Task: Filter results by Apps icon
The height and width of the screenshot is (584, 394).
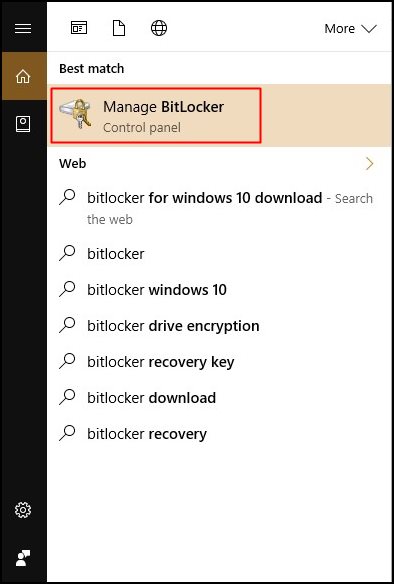Action: pos(79,28)
